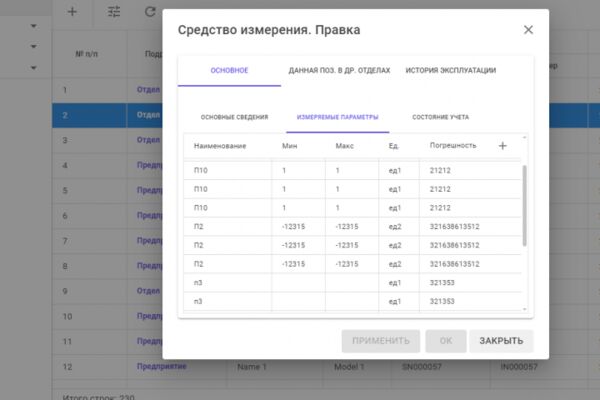Select row 3 in background table
The image size is (600, 400).
(107, 140)
